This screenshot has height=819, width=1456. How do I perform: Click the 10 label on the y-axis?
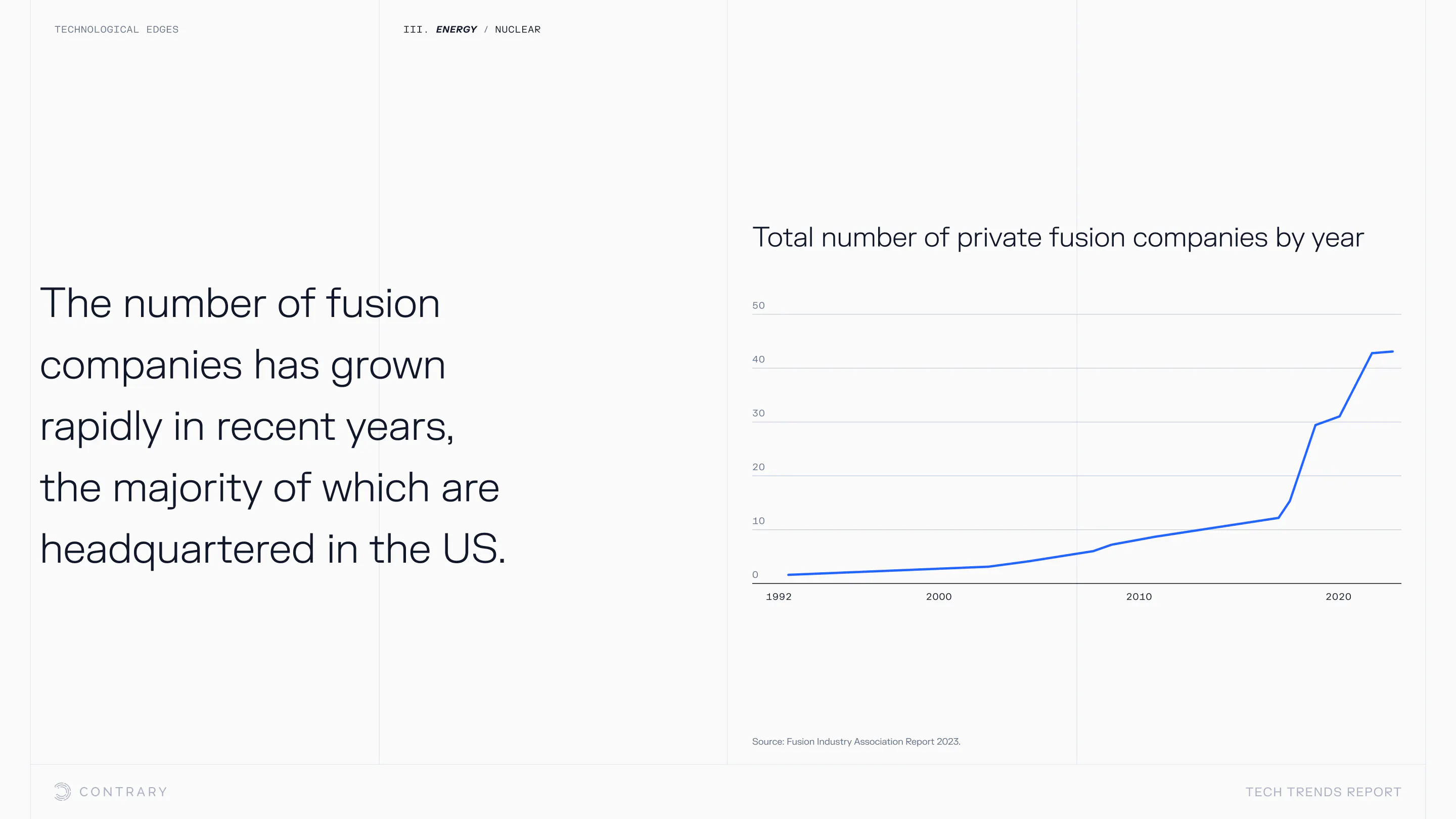pyautogui.click(x=758, y=521)
